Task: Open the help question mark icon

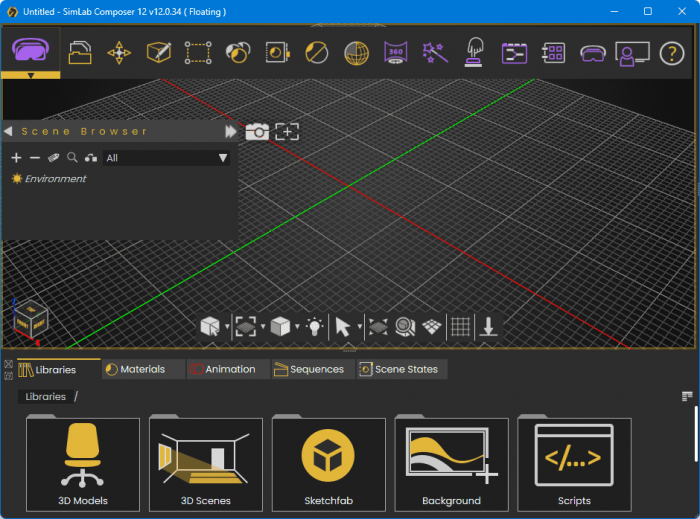Action: tap(673, 52)
